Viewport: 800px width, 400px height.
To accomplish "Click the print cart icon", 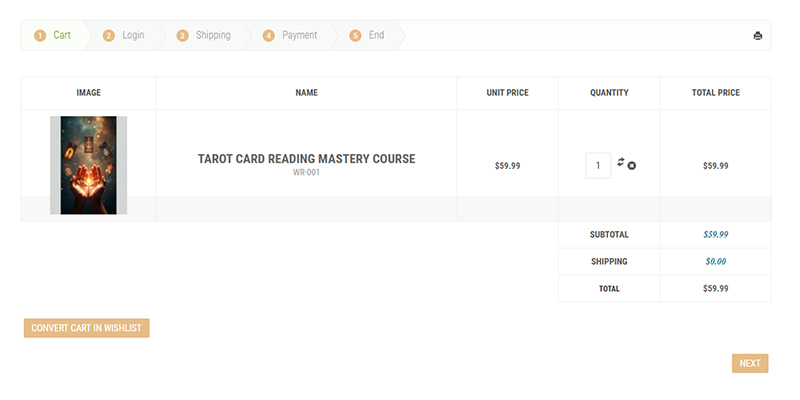I will click(757, 36).
